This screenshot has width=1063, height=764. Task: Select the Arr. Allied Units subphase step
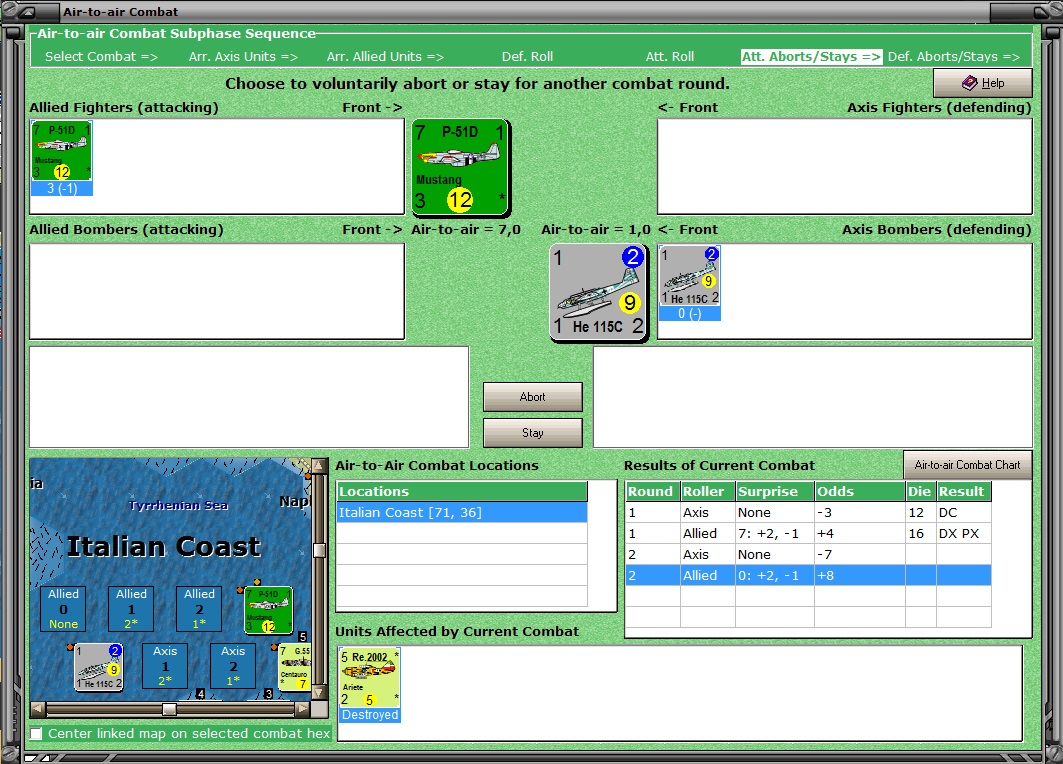[x=385, y=57]
